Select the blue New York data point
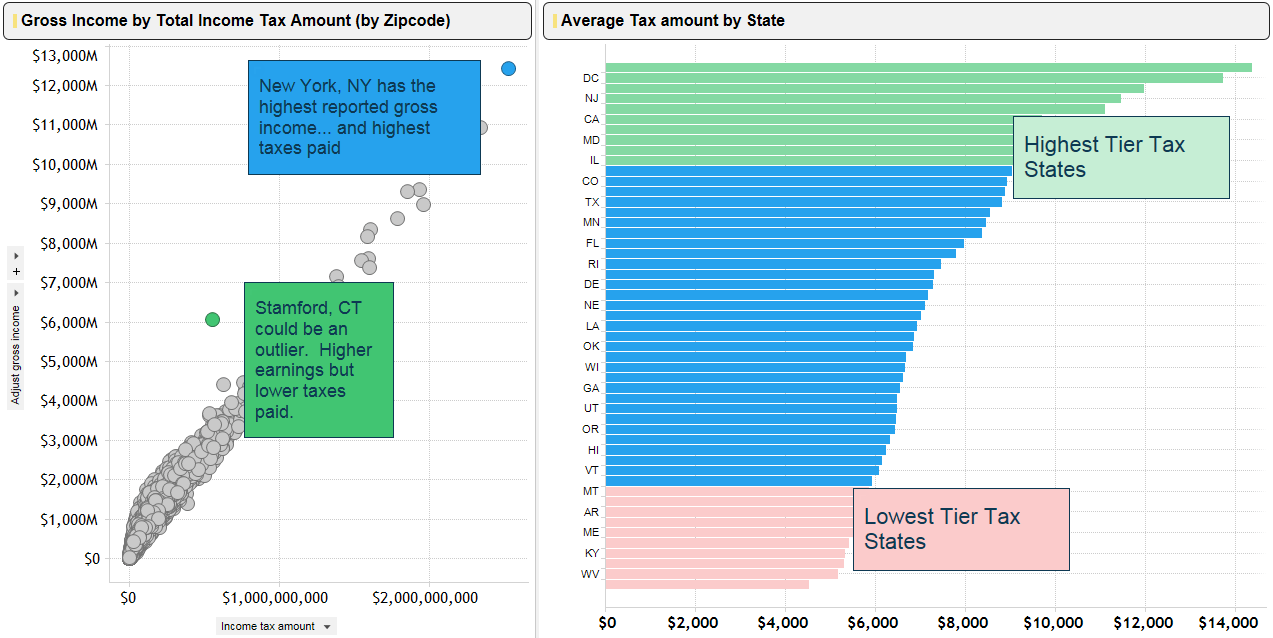 coord(508,68)
